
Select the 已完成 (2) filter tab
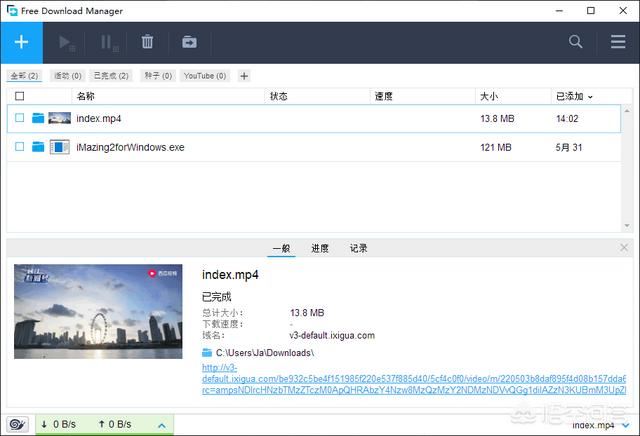pyautogui.click(x=111, y=76)
